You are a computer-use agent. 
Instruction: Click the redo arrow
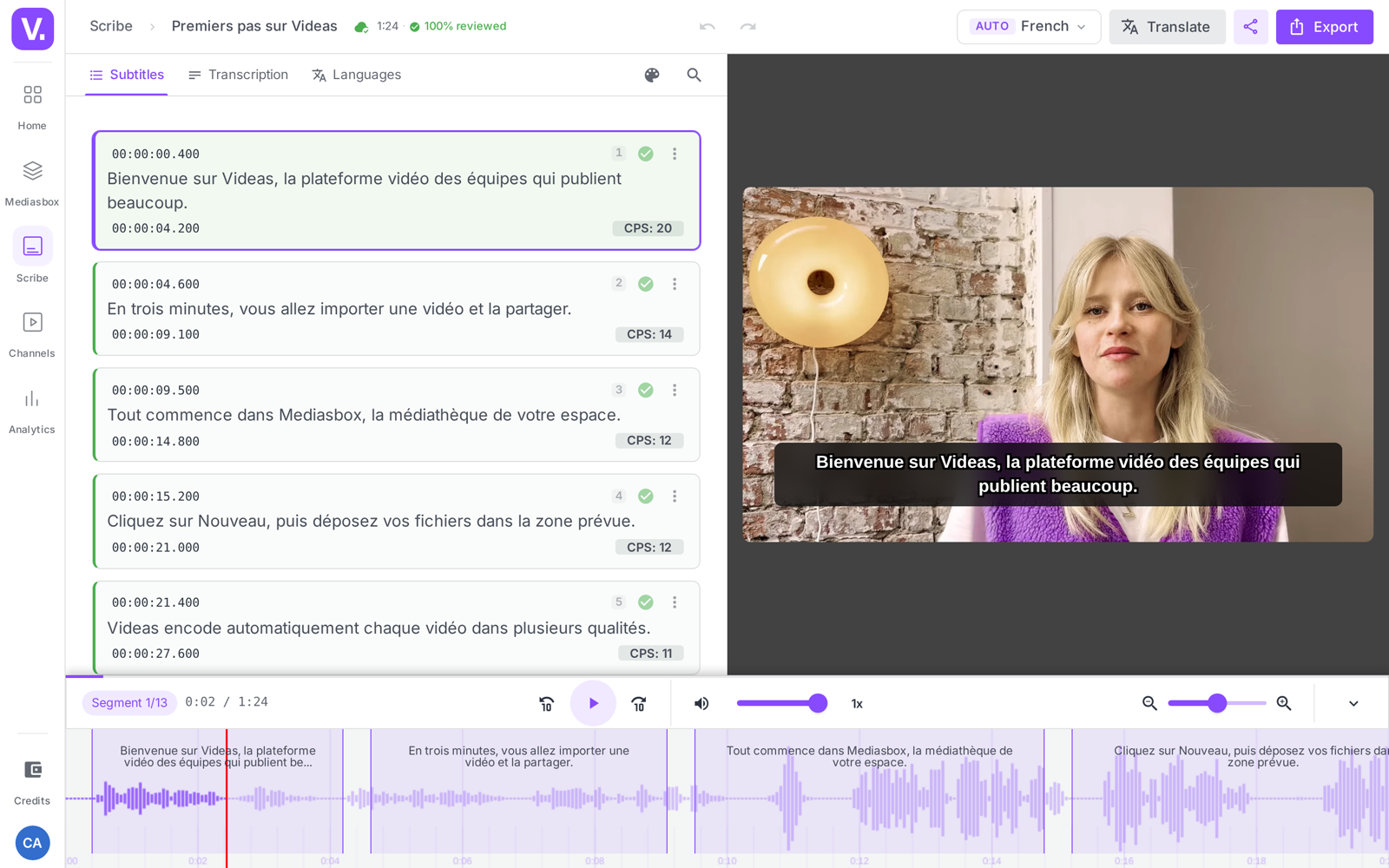[x=747, y=27]
